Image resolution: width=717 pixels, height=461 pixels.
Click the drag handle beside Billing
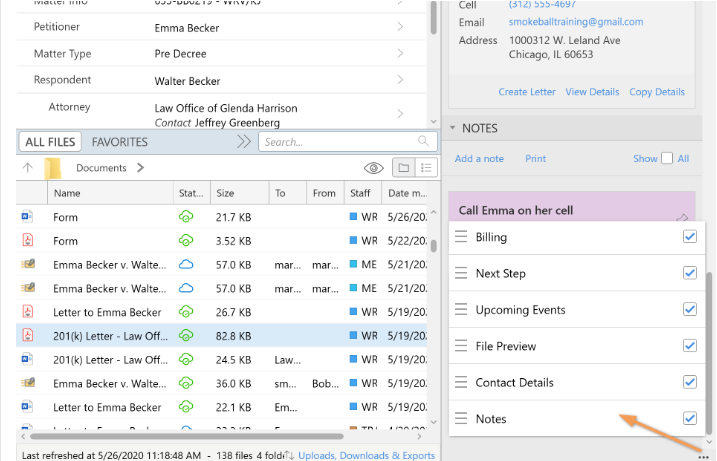click(461, 238)
